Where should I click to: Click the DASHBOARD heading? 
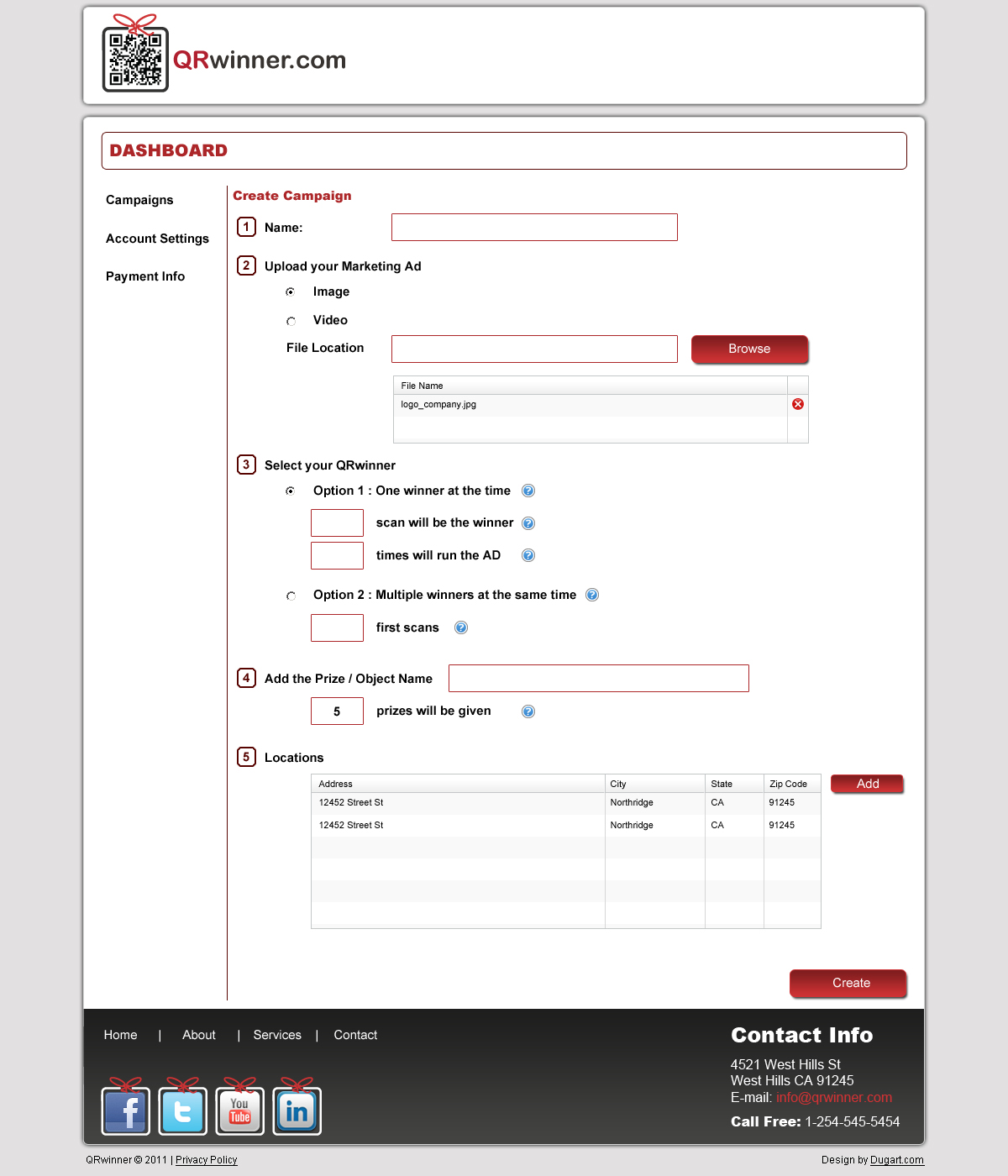[168, 150]
